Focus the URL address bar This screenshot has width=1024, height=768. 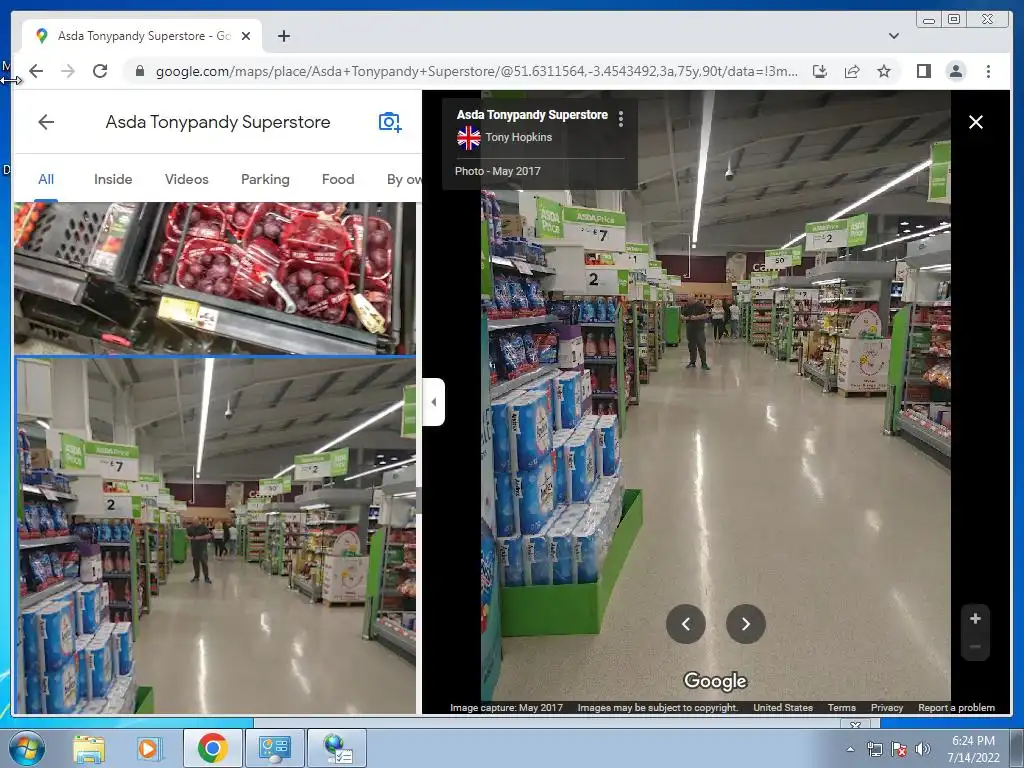pos(476,71)
